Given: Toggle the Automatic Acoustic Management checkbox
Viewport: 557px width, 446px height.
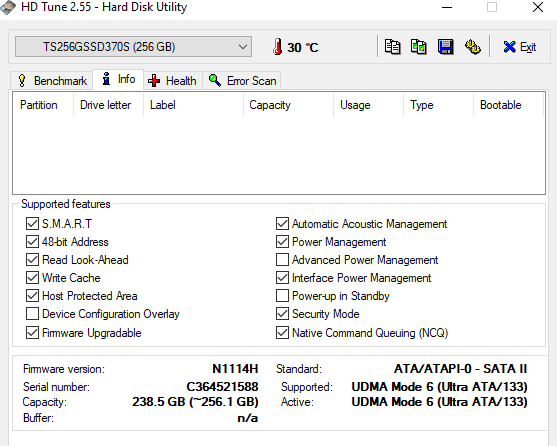Looking at the screenshot, I should (282, 224).
